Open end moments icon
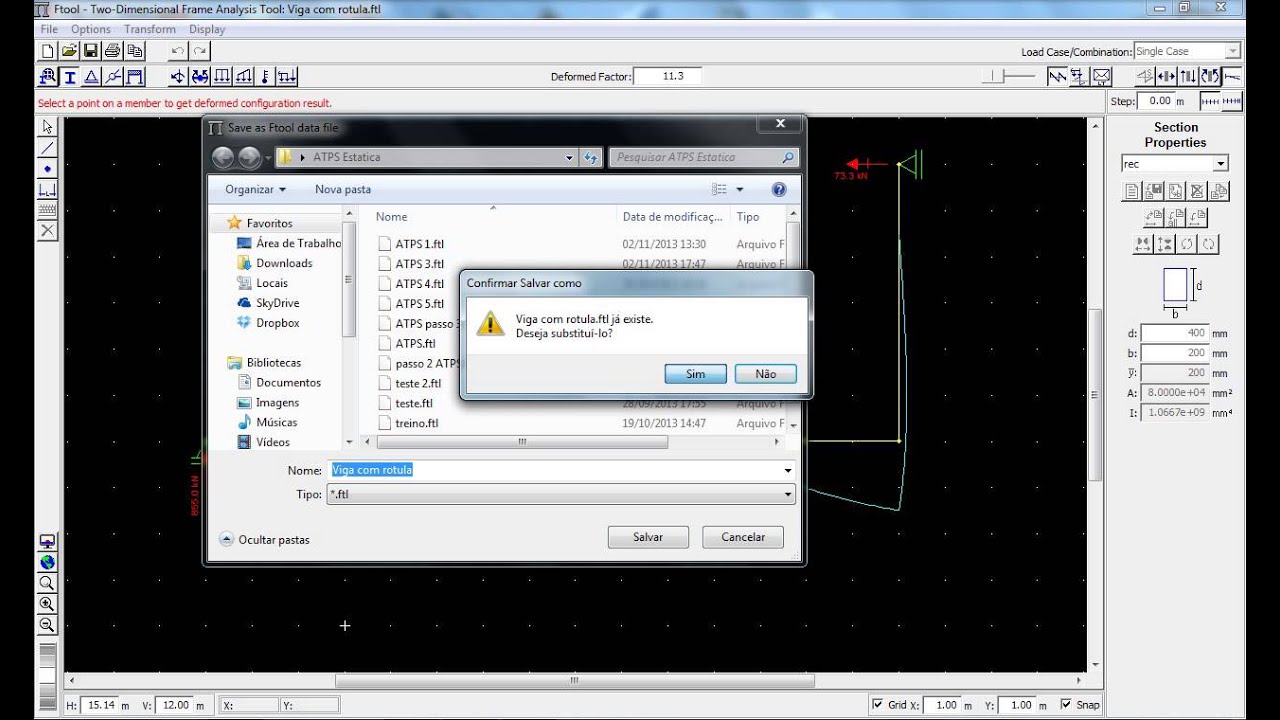 coord(200,77)
